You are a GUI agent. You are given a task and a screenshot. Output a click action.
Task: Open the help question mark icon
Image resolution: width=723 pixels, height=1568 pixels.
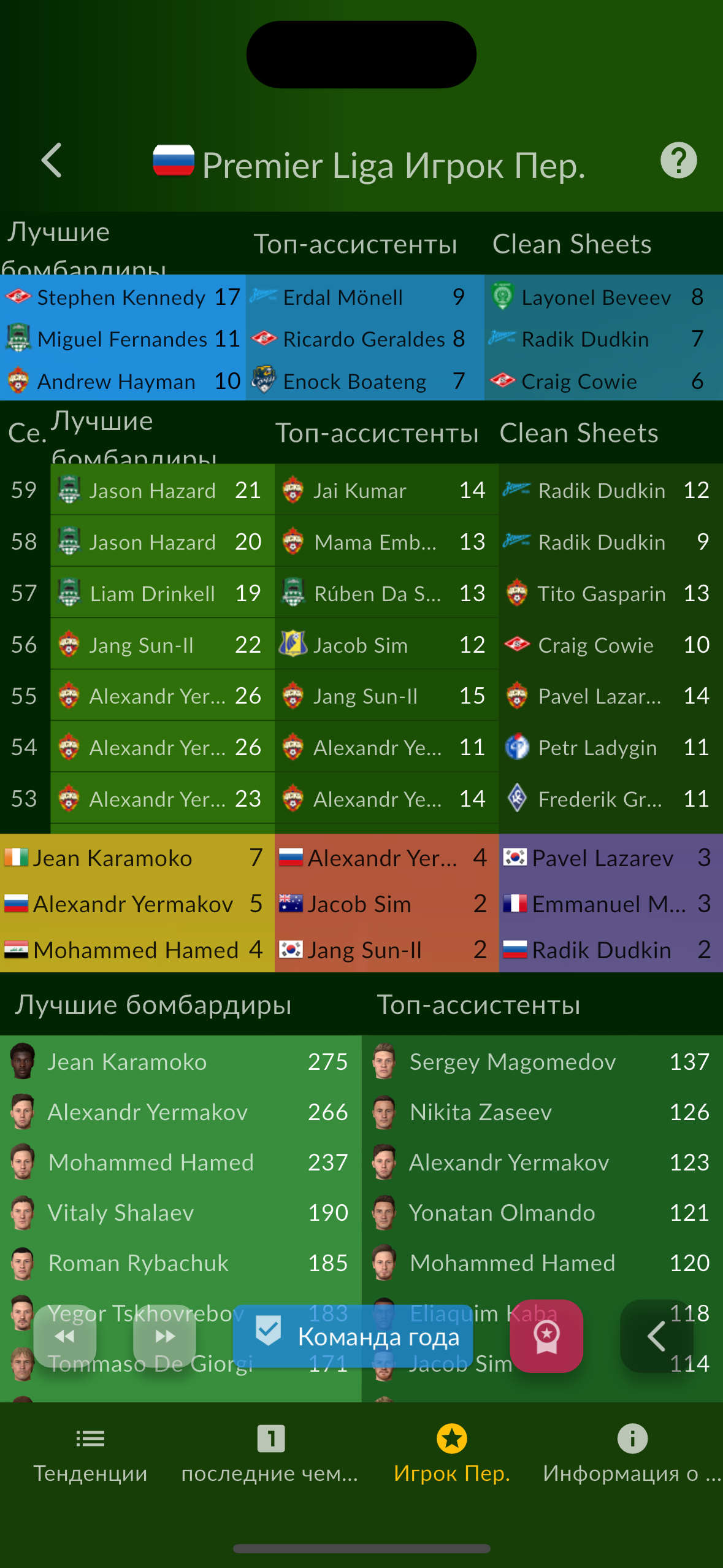[678, 161]
